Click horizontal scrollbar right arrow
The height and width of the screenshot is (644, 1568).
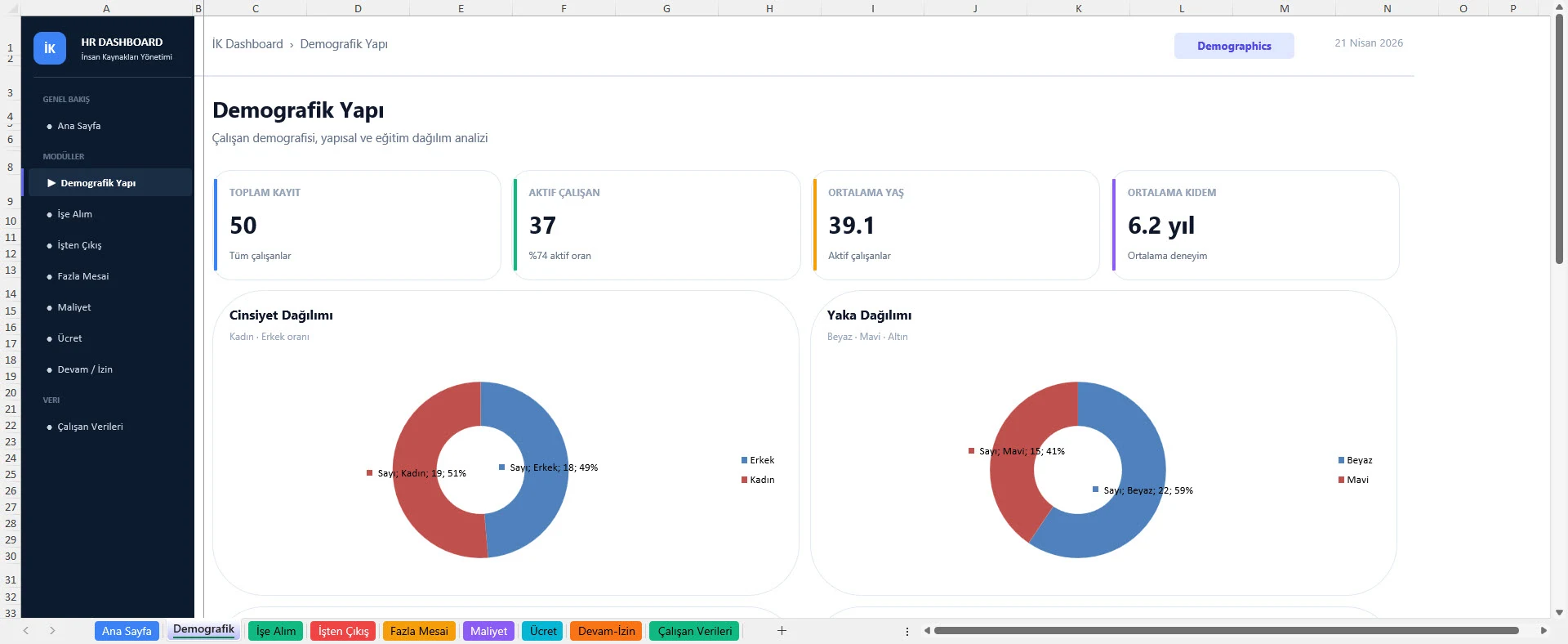pyautogui.click(x=1543, y=630)
